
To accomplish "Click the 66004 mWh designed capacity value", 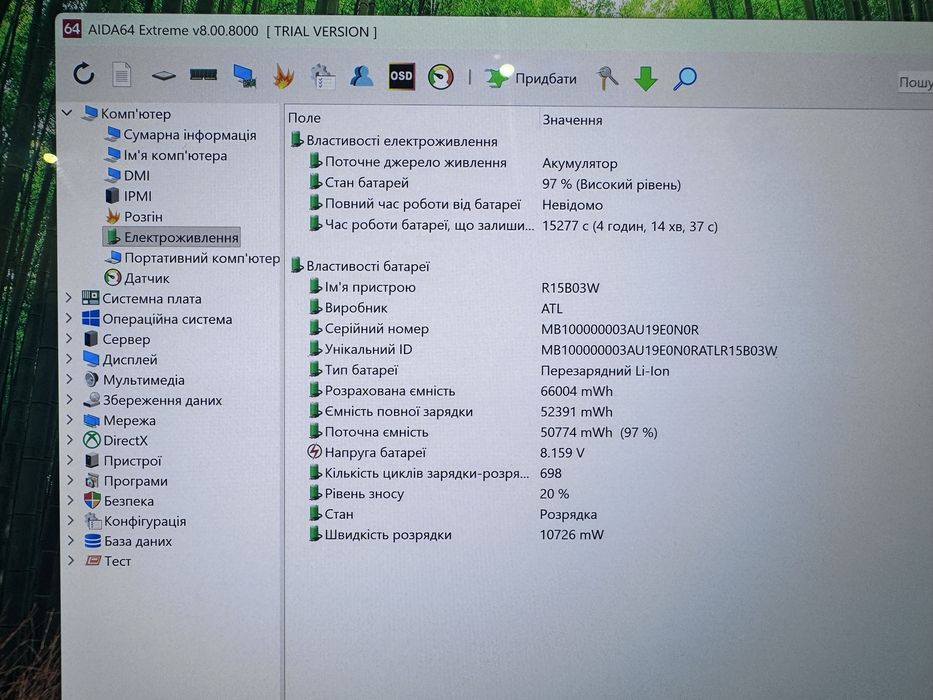I will (577, 391).
